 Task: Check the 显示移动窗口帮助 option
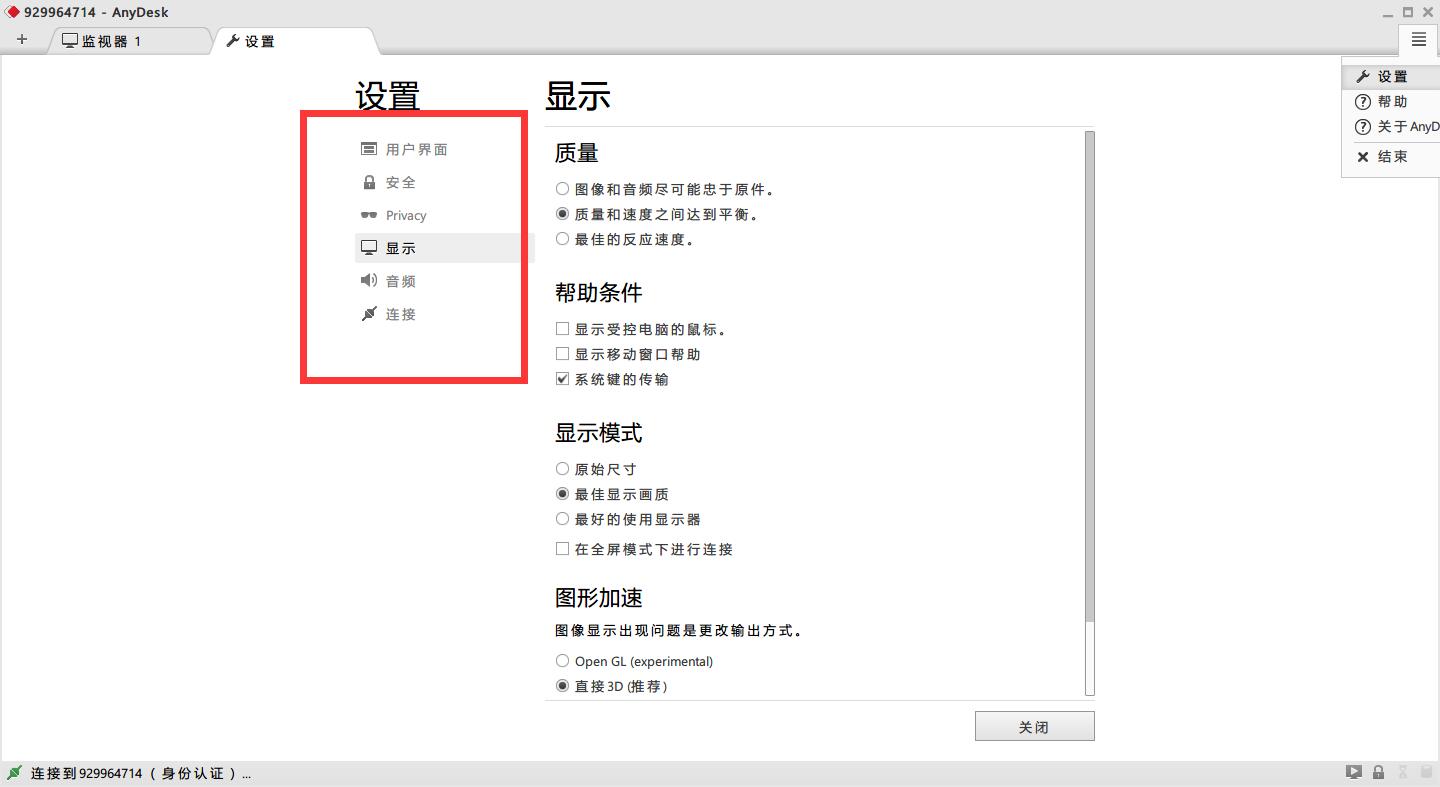[562, 354]
